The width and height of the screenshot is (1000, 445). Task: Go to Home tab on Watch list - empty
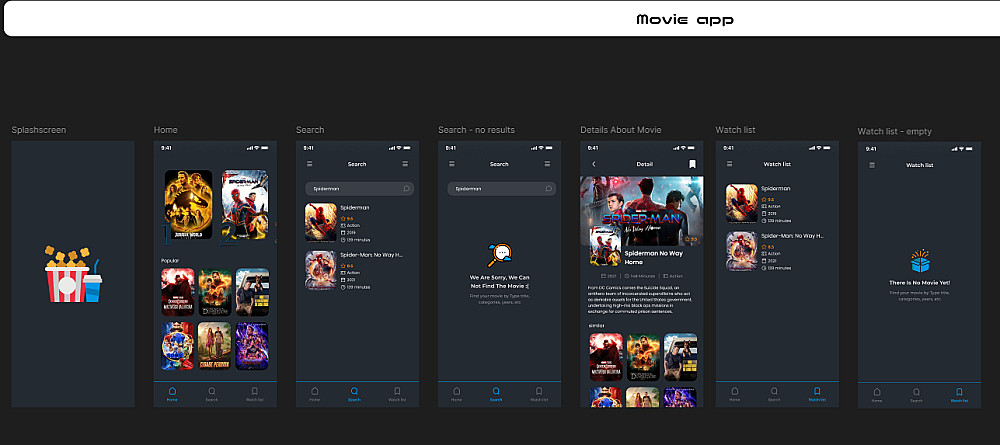point(877,395)
